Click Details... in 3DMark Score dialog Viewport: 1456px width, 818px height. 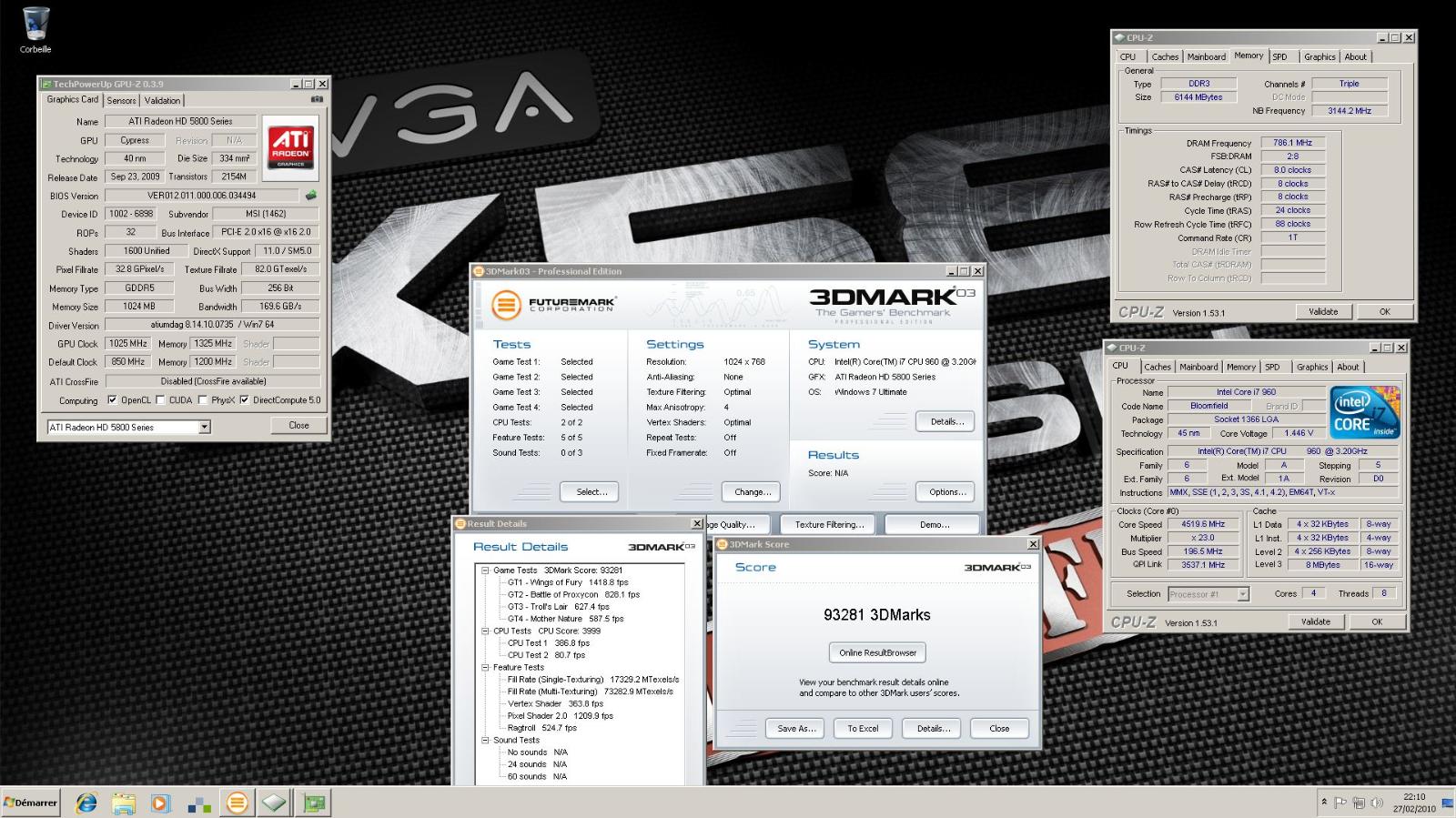933,728
